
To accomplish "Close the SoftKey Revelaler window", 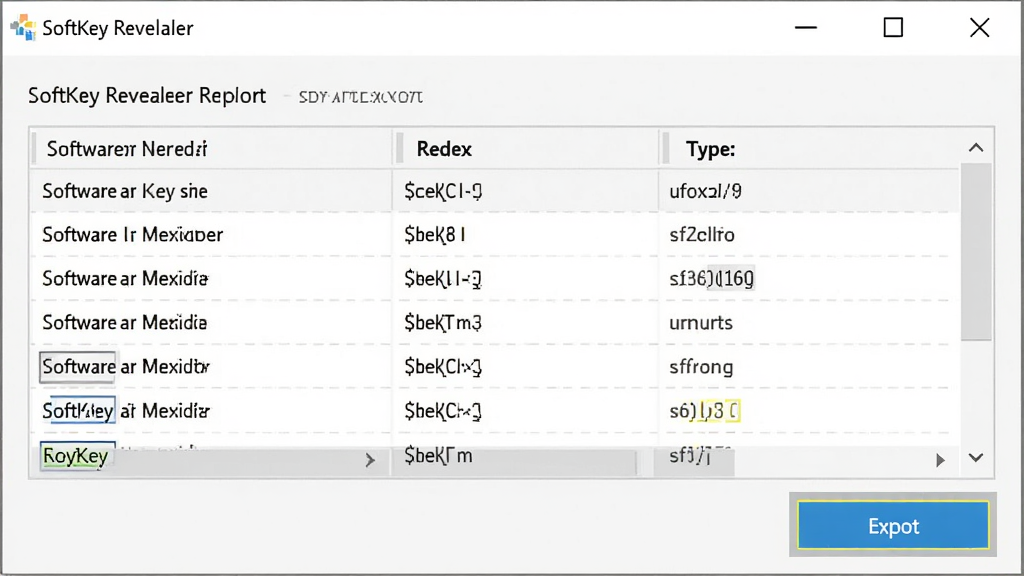I will click(980, 27).
